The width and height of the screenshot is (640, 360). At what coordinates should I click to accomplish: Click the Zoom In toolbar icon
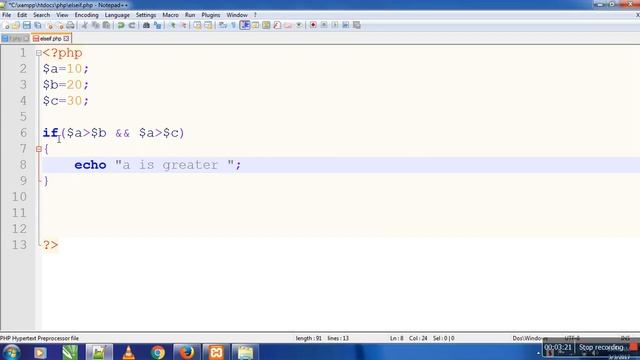[x=173, y=25]
